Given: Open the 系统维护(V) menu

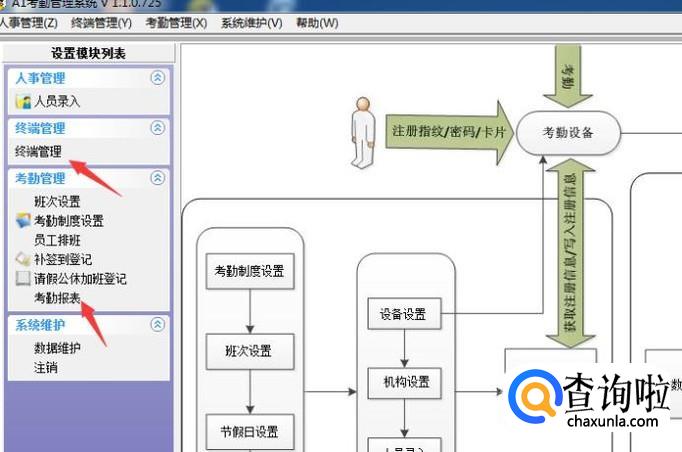Looking at the screenshot, I should coord(251,23).
